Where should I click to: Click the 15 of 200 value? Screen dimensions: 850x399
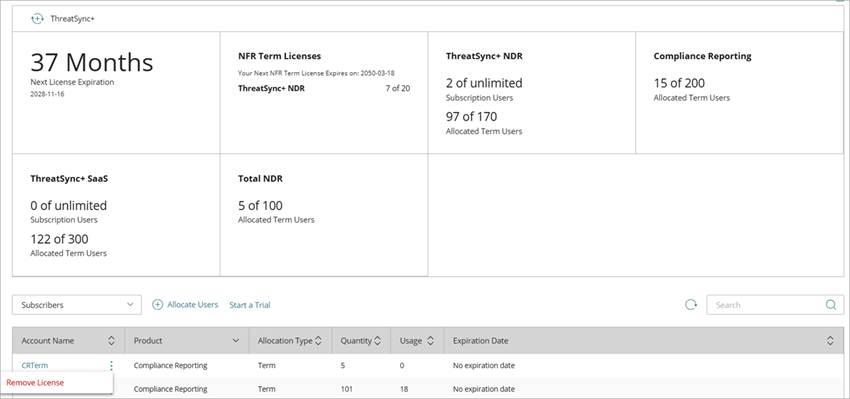(x=679, y=83)
